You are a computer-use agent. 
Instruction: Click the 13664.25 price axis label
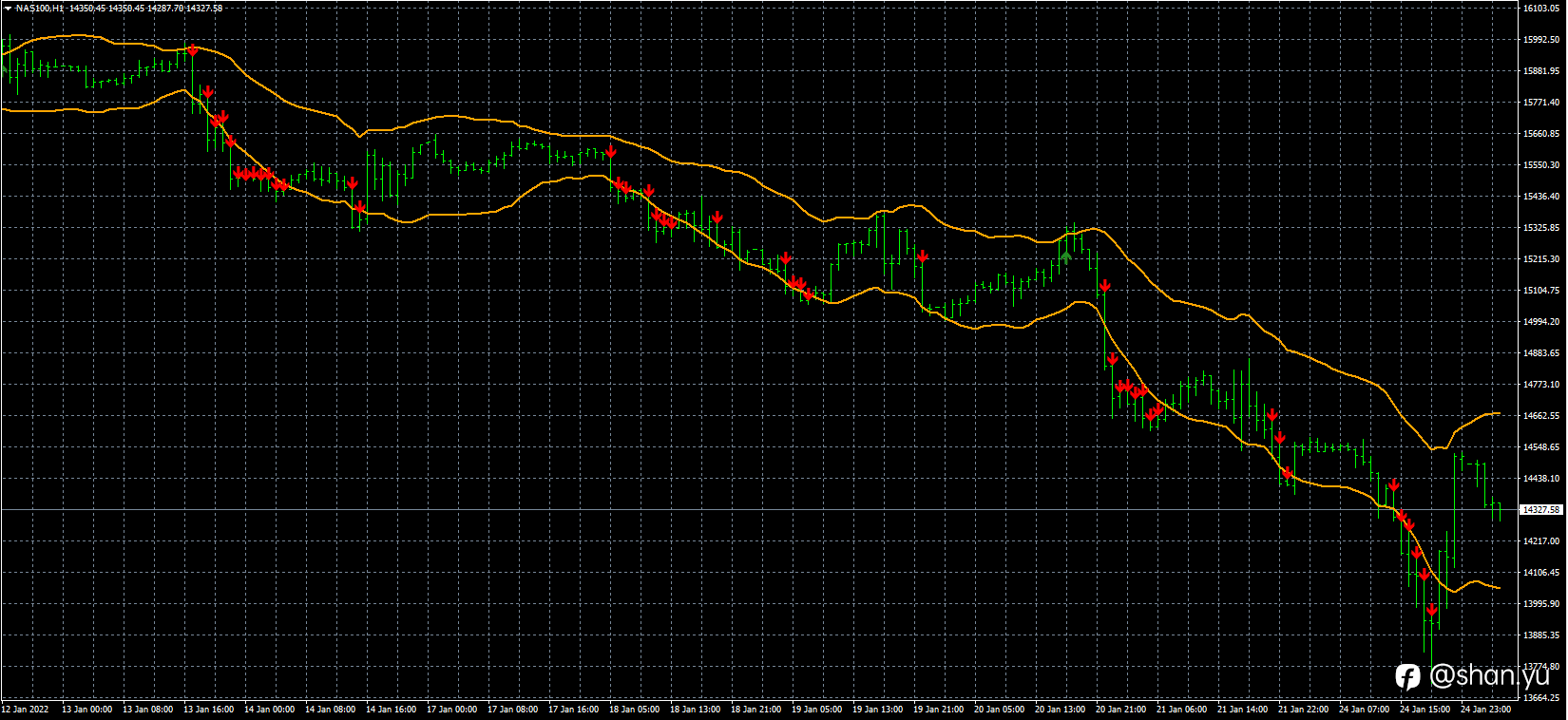(1541, 698)
